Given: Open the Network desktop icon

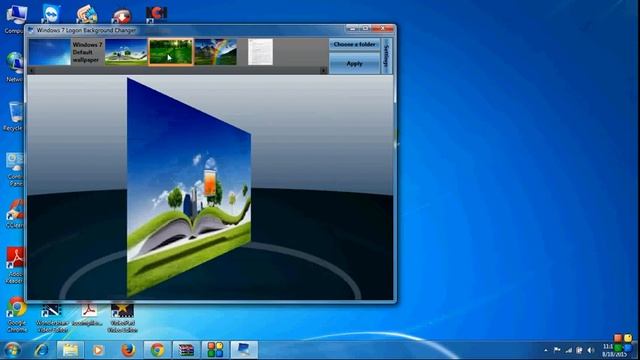Looking at the screenshot, I should click(x=16, y=67).
